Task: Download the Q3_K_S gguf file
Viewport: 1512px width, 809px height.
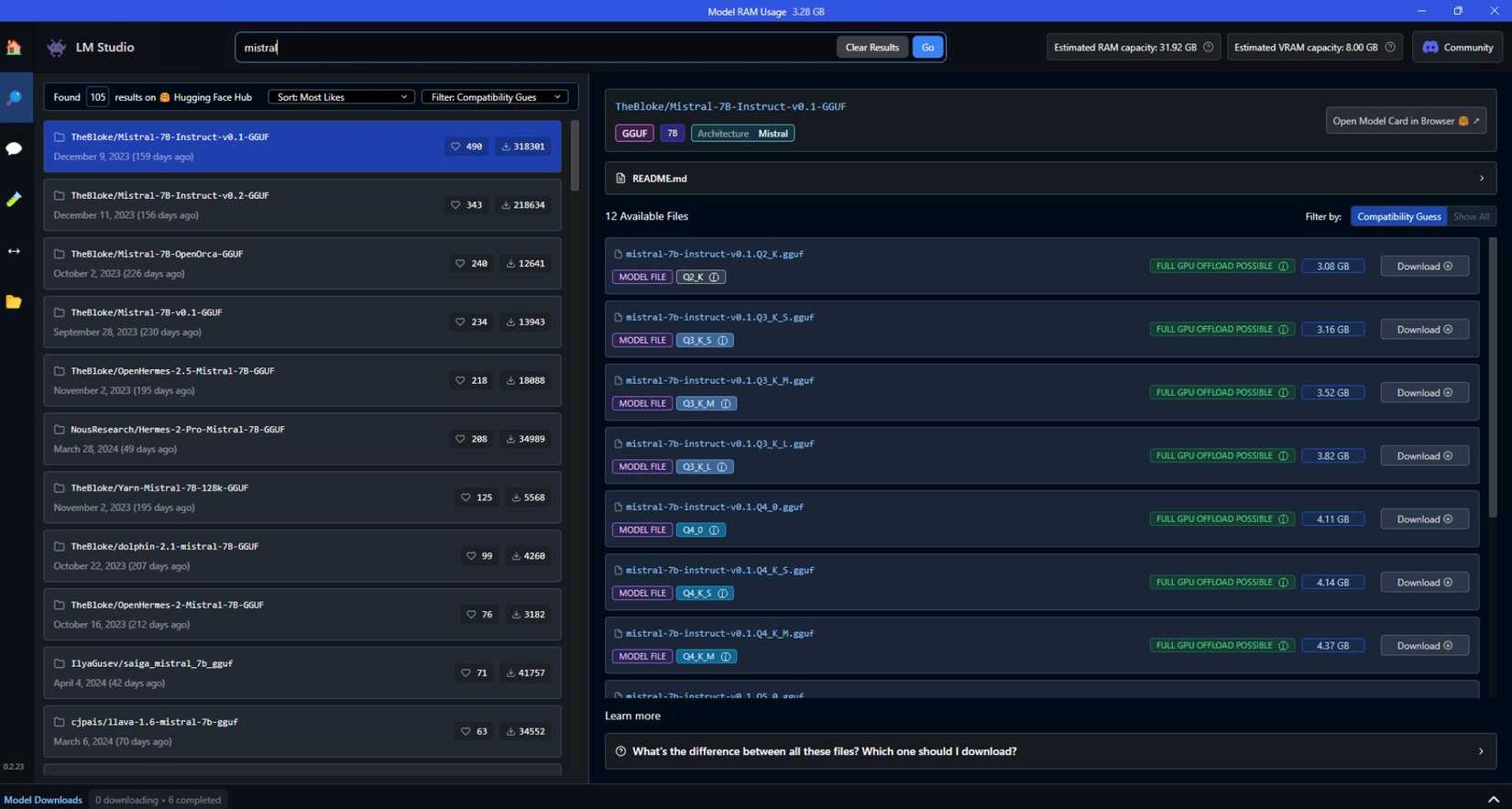Action: point(1424,329)
